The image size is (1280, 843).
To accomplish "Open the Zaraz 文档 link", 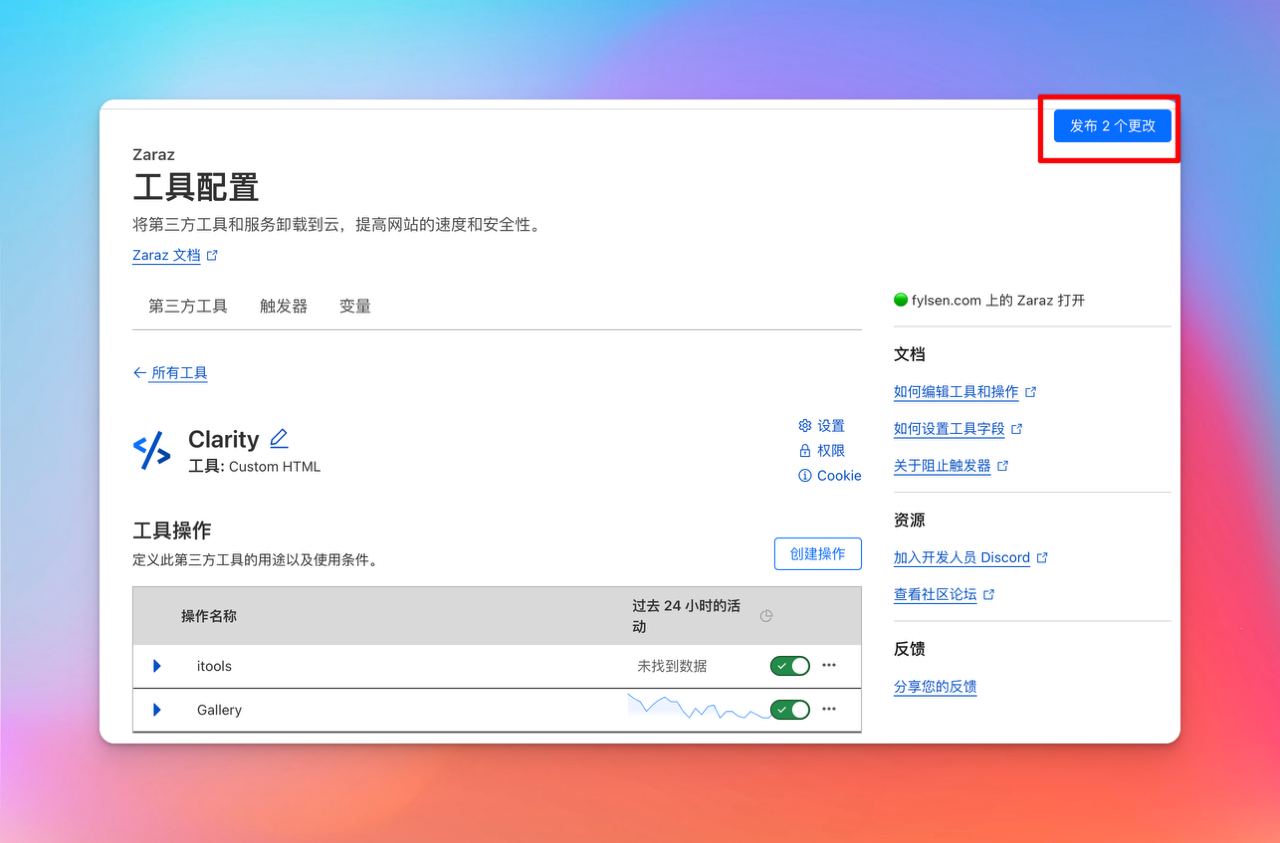I will pos(166,255).
